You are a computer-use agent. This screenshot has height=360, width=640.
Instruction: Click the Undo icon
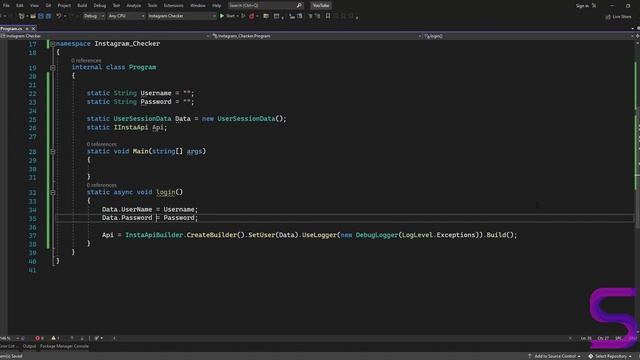pyautogui.click(x=59, y=16)
